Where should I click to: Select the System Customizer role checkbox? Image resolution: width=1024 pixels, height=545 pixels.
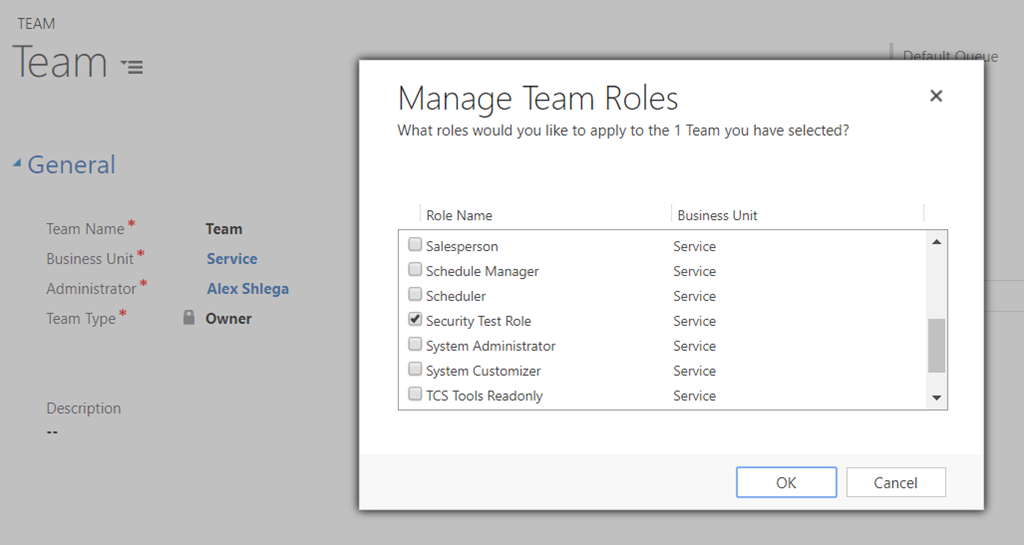415,368
